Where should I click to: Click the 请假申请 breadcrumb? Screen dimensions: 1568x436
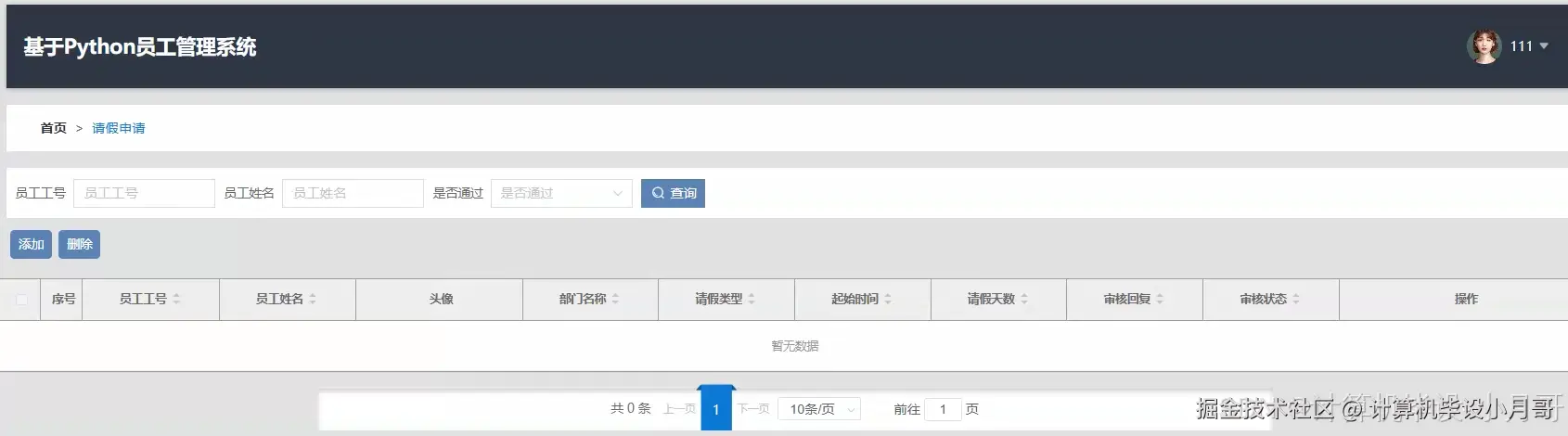(x=119, y=128)
